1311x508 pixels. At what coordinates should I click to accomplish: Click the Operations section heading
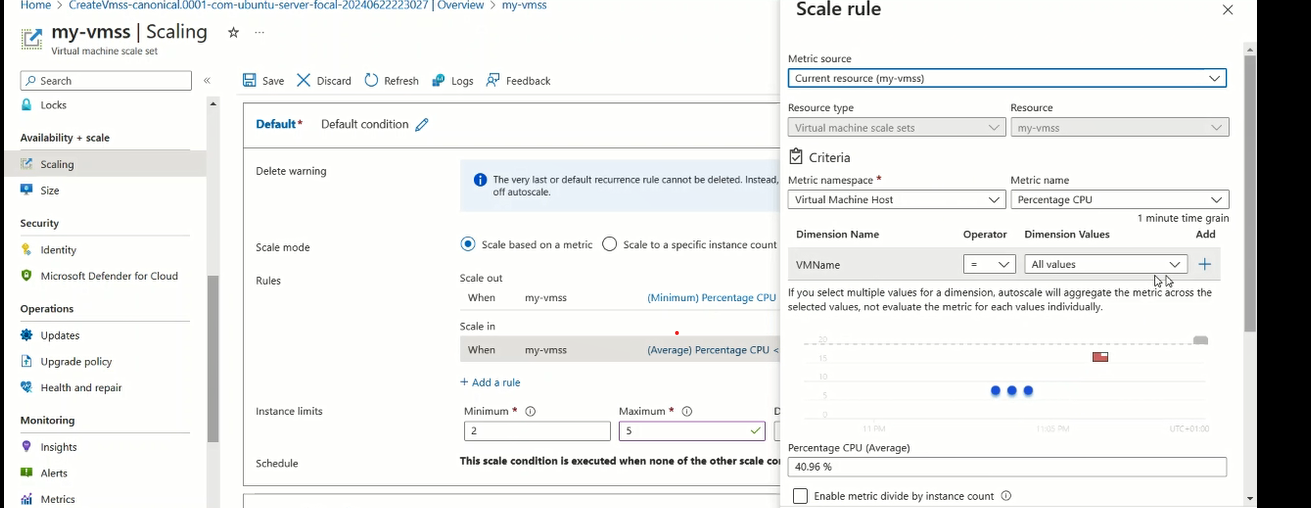coord(47,309)
